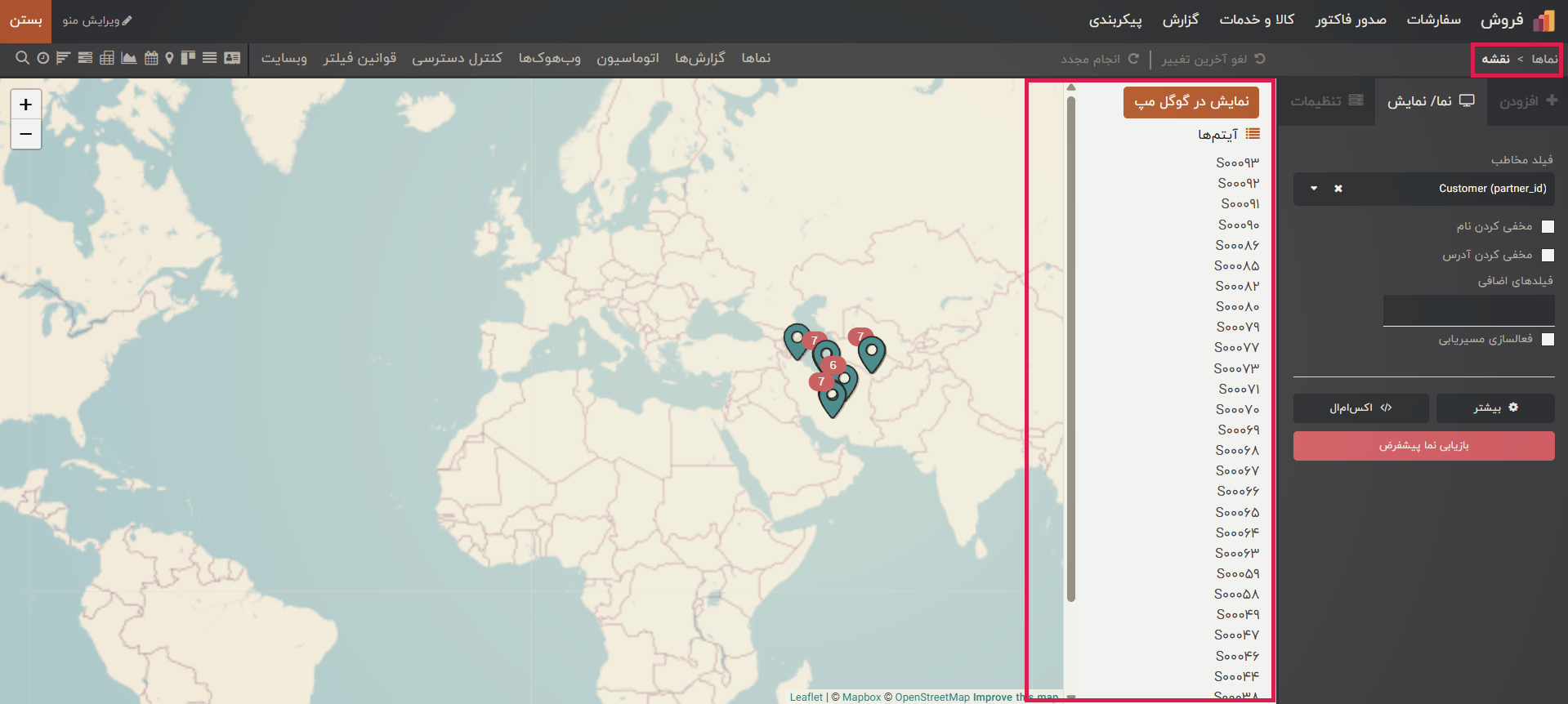Select item S00059 in the list
The image size is (1568, 704).
coord(1237,573)
